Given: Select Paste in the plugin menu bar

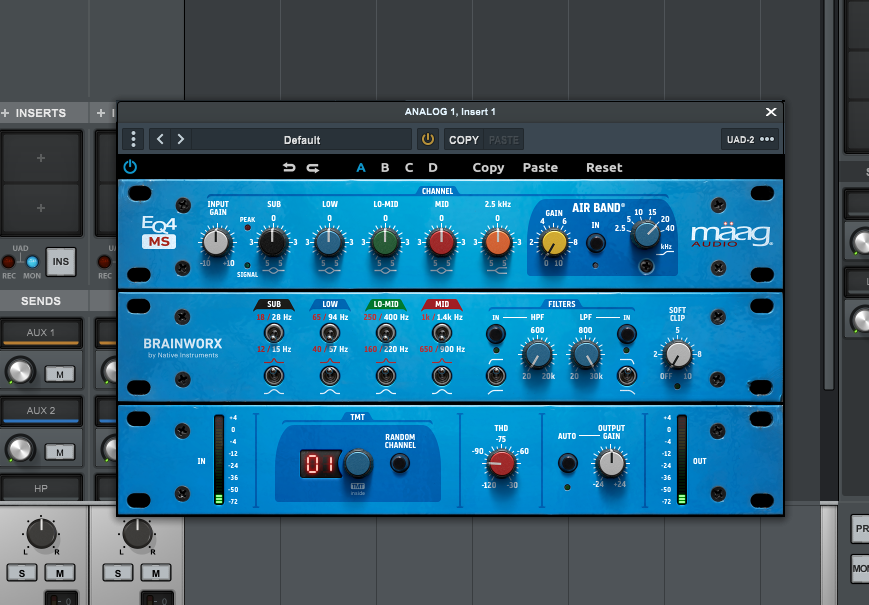Looking at the screenshot, I should pyautogui.click(x=540, y=167).
